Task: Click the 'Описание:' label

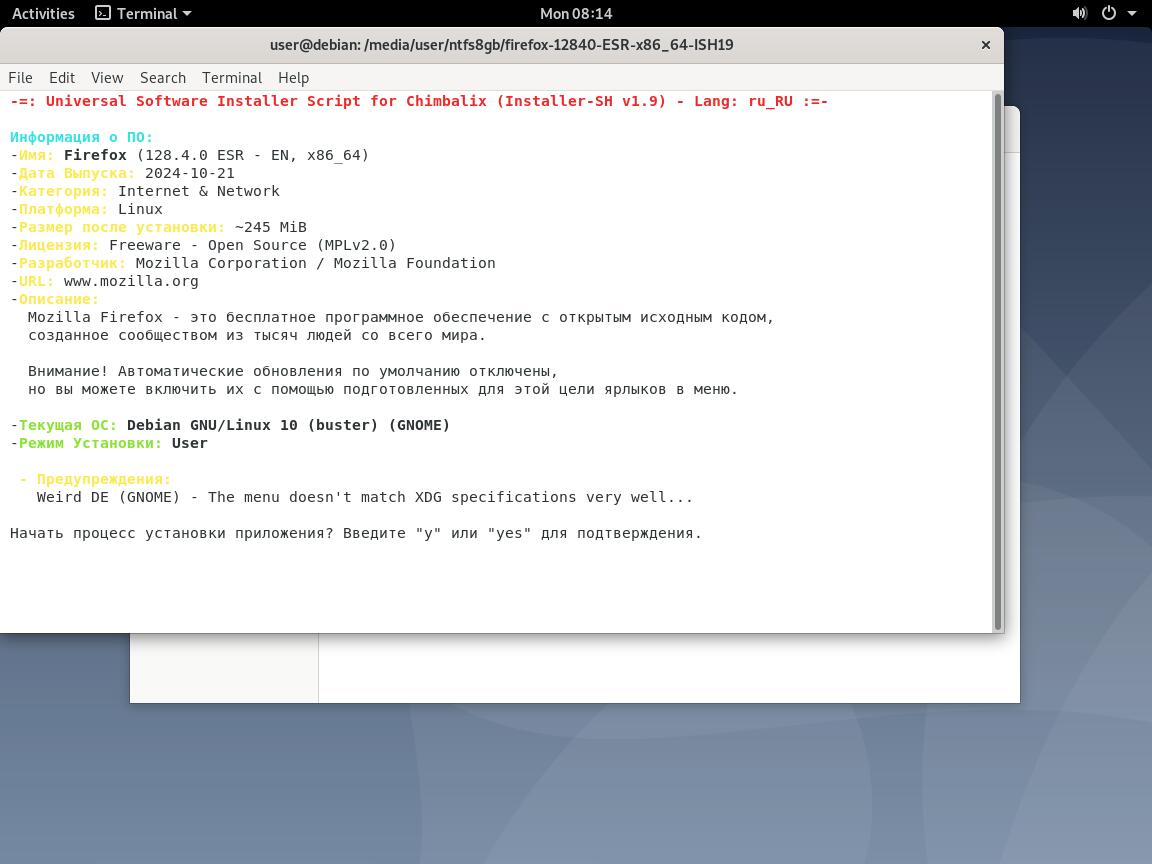Action: coord(59,299)
